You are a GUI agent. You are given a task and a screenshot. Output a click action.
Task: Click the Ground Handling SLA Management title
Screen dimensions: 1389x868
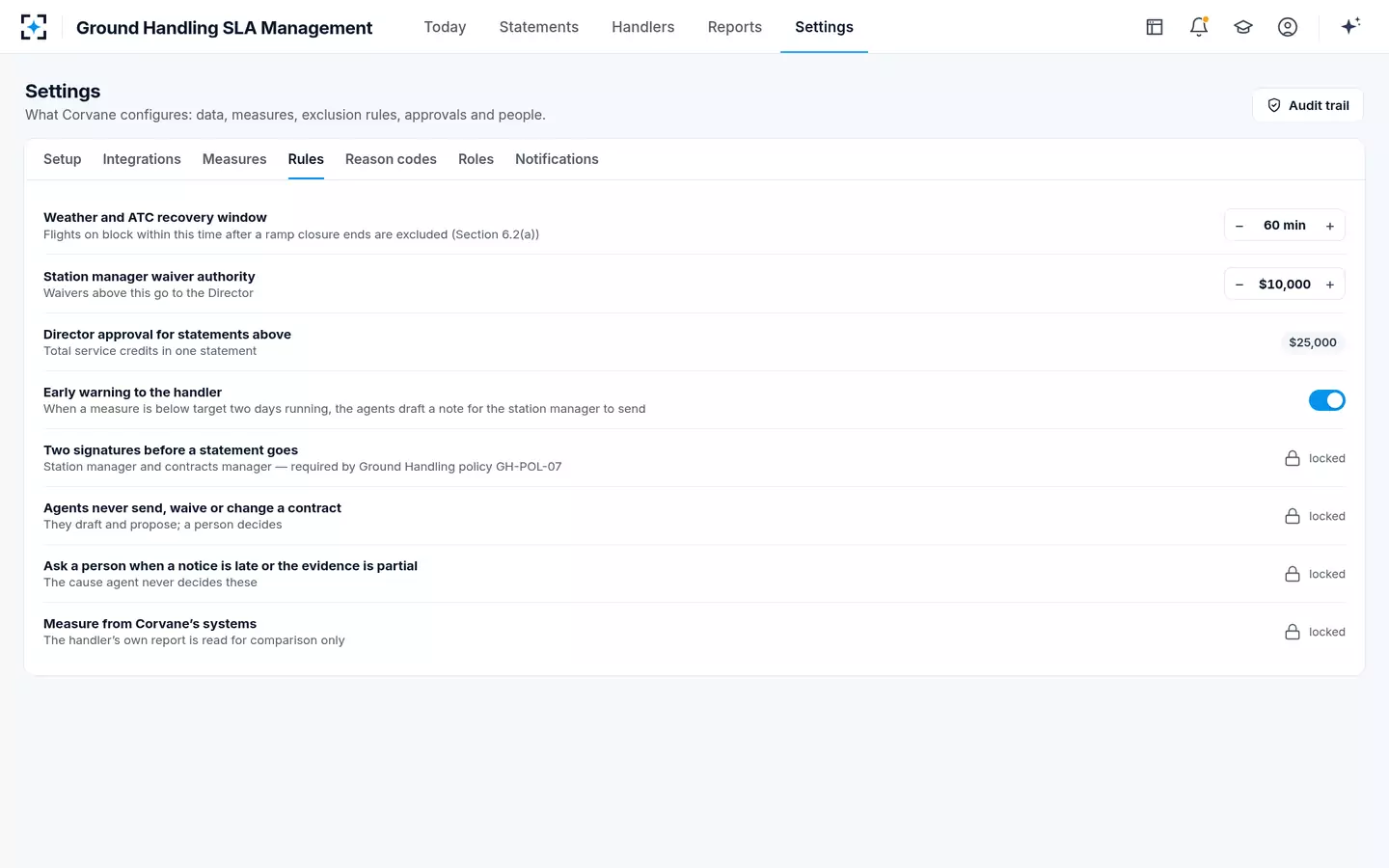click(224, 28)
